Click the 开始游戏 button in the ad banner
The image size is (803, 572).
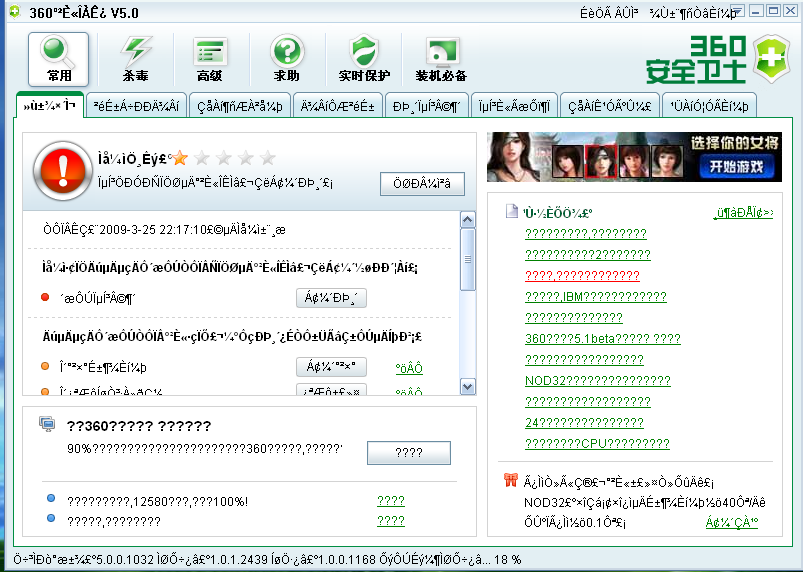click(x=736, y=166)
